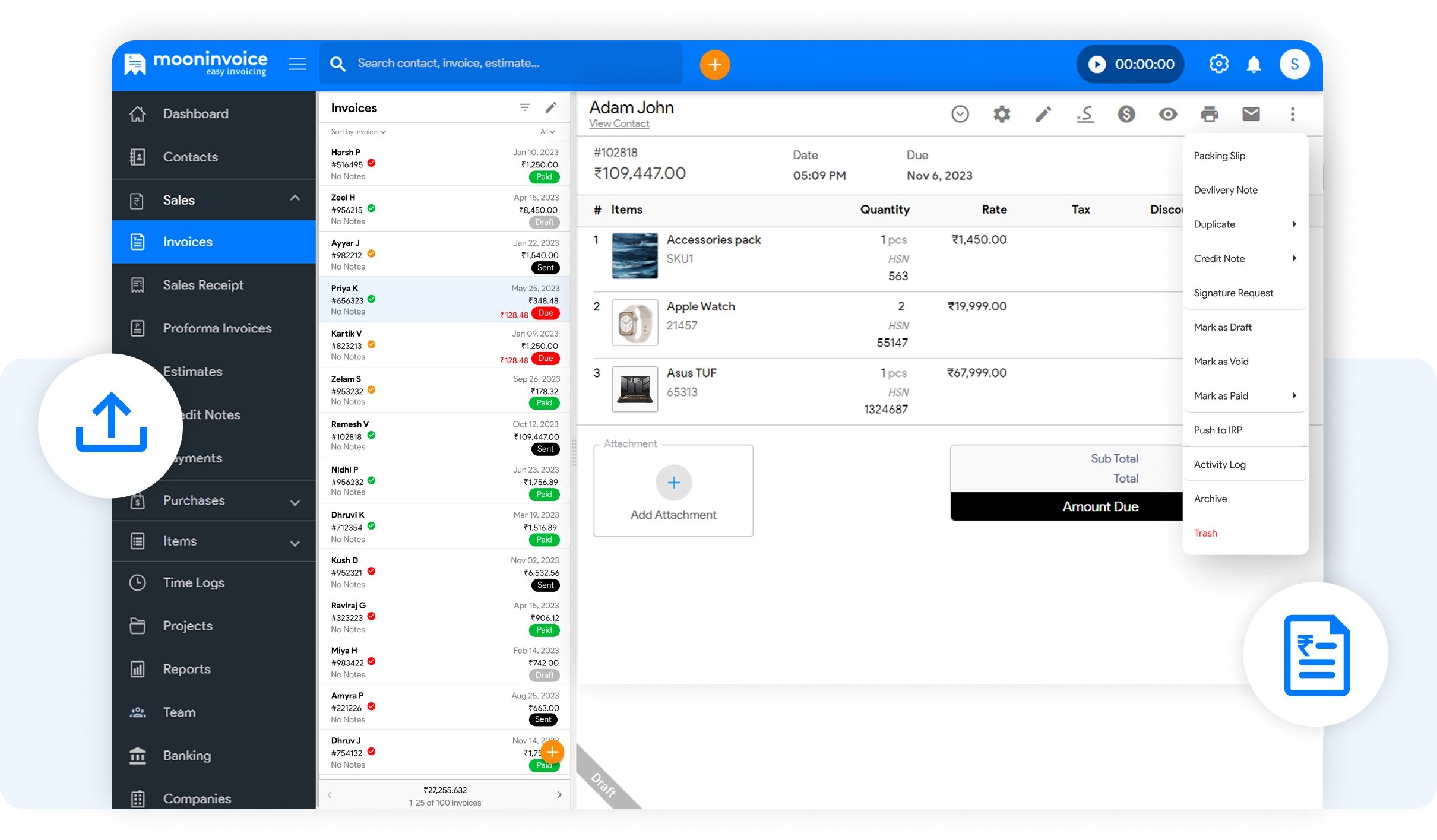Click the orange plus create button in header
This screenshot has height=840, width=1437.
714,64
